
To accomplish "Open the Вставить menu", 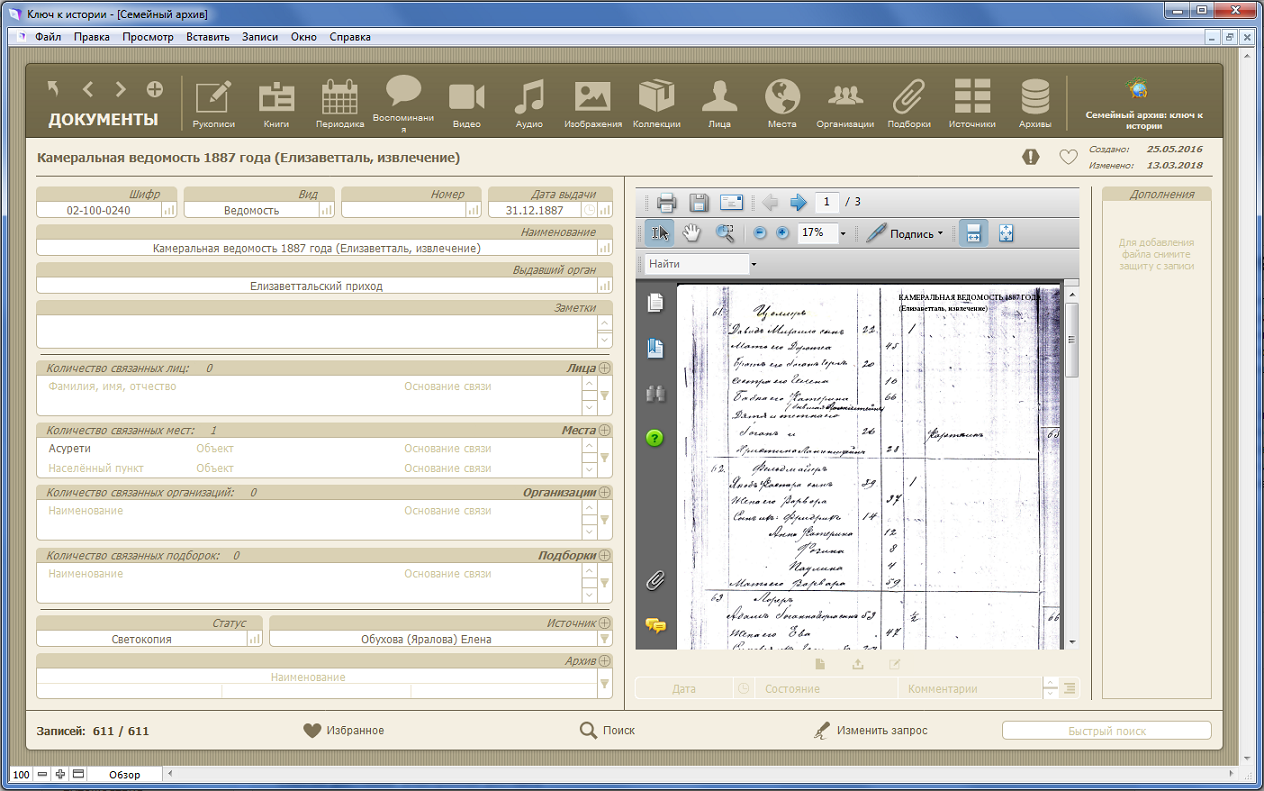I will [x=207, y=37].
